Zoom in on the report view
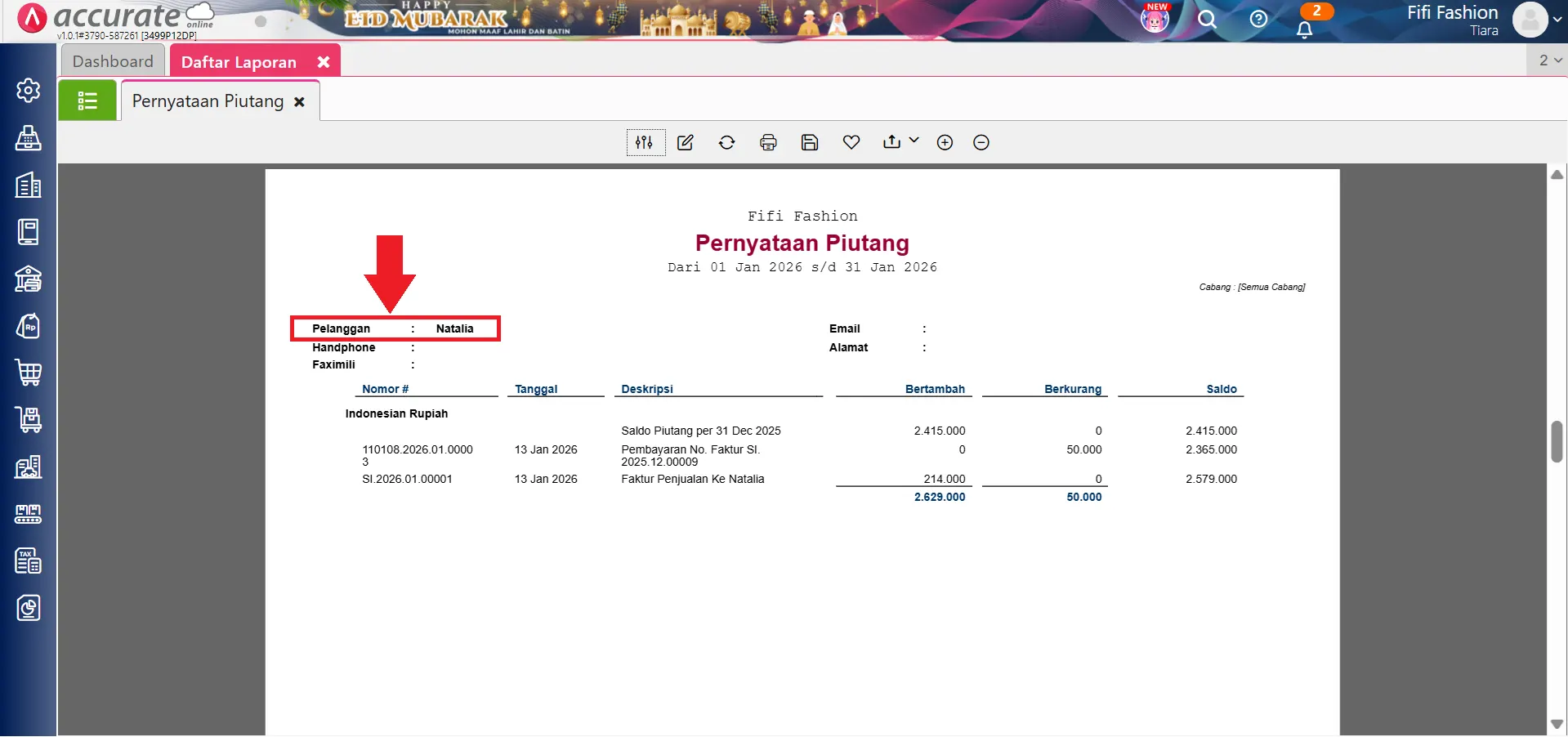 (945, 141)
